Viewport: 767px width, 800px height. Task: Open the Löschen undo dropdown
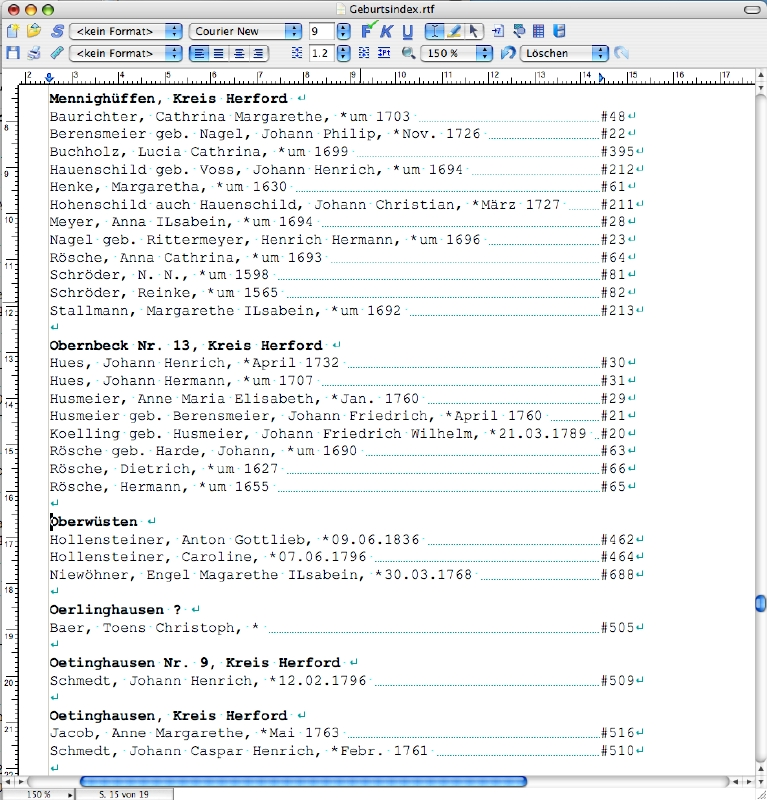(564, 53)
